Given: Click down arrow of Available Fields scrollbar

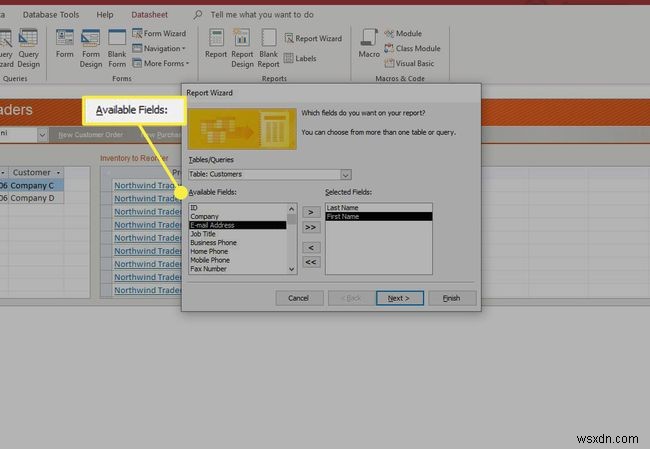Looking at the screenshot, I should [x=291, y=269].
